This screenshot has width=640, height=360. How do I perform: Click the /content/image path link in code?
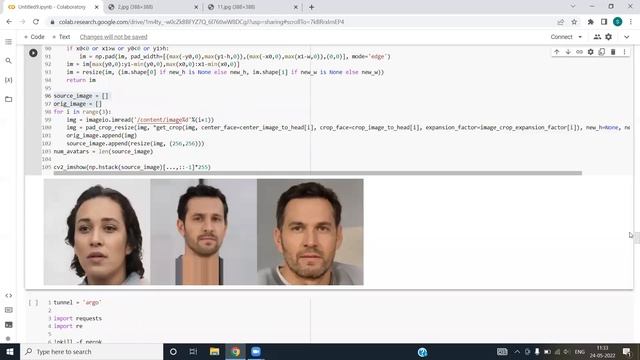tap(163, 120)
